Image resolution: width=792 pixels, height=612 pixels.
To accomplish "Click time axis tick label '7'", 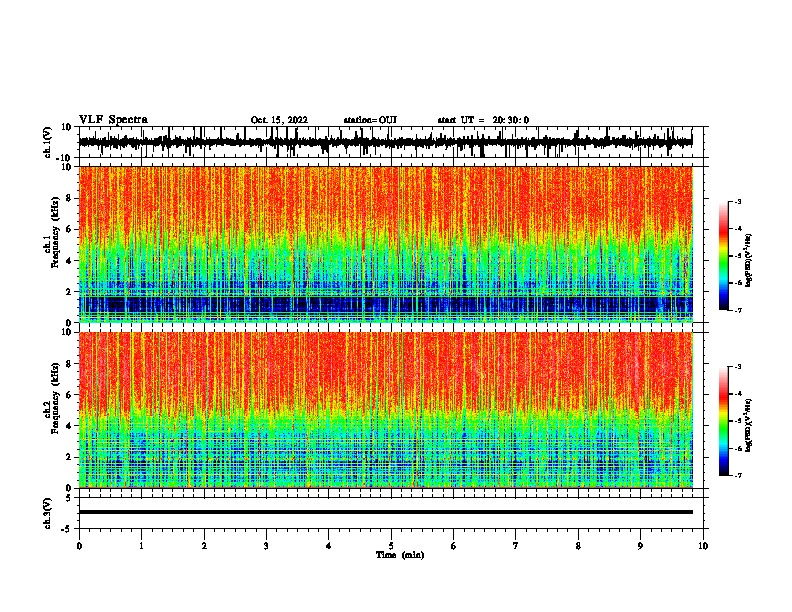I will click(x=516, y=546).
